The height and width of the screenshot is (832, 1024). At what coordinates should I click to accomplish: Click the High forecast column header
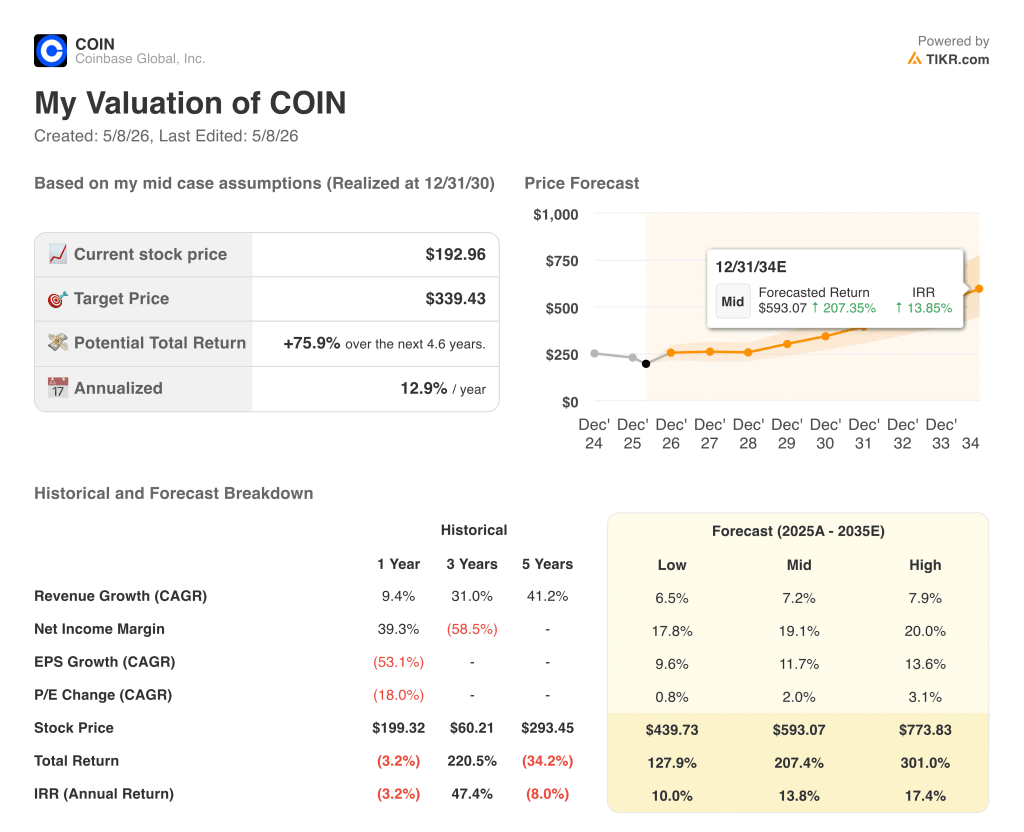pos(925,565)
